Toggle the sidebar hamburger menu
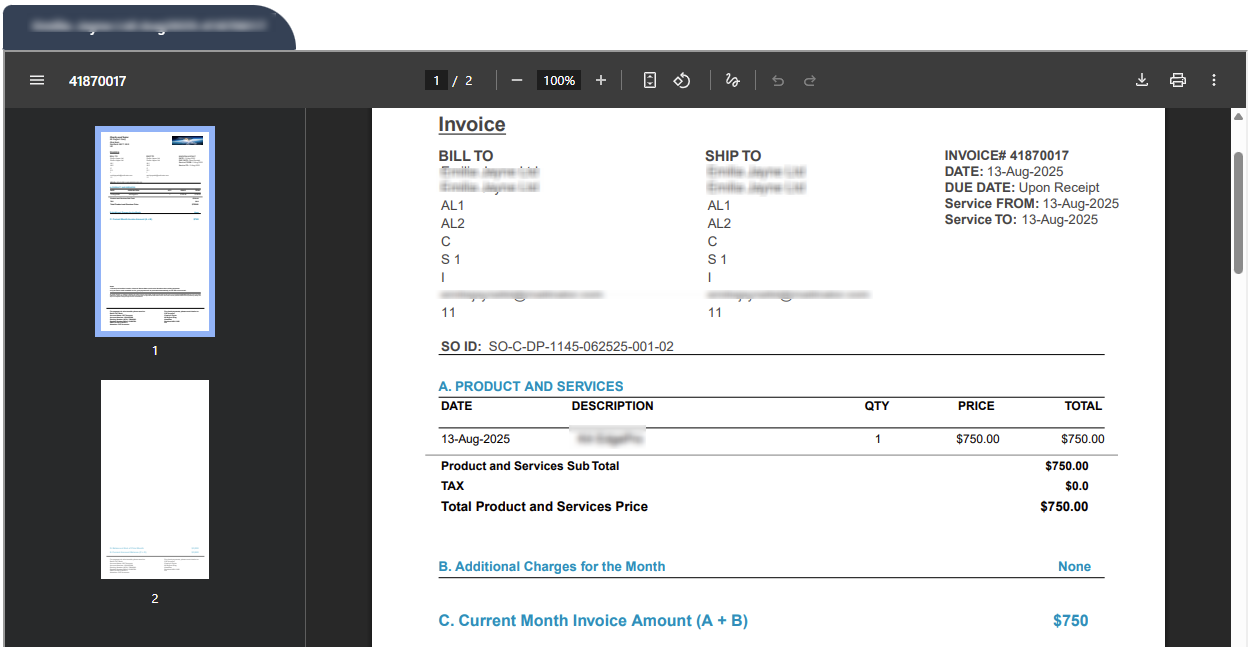1252x647 pixels. (x=37, y=80)
